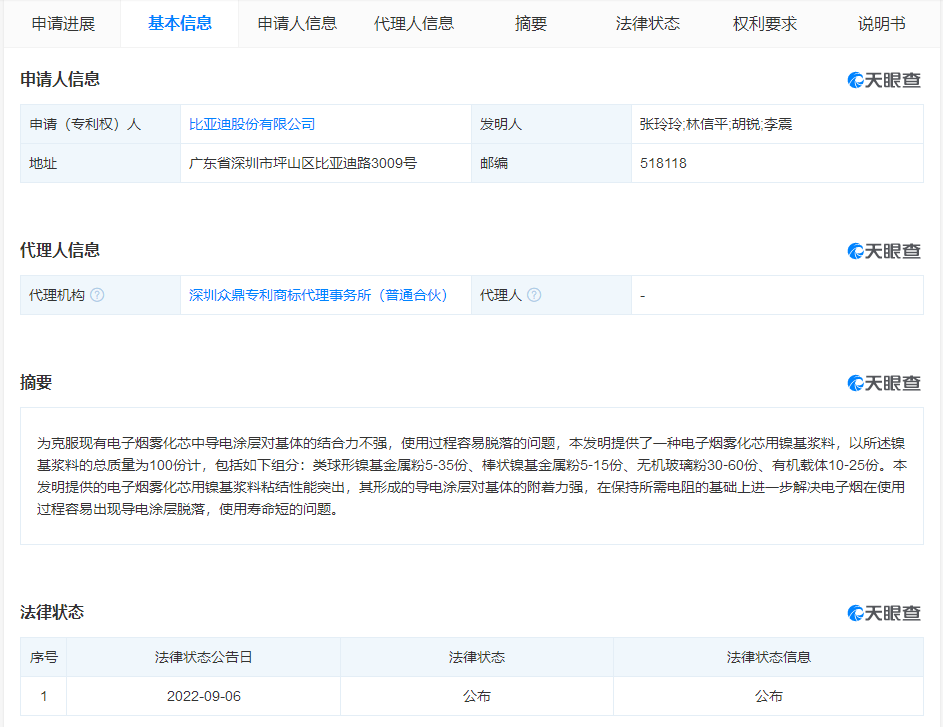Select the postal code 518118
The height and width of the screenshot is (727, 943).
[663, 164]
